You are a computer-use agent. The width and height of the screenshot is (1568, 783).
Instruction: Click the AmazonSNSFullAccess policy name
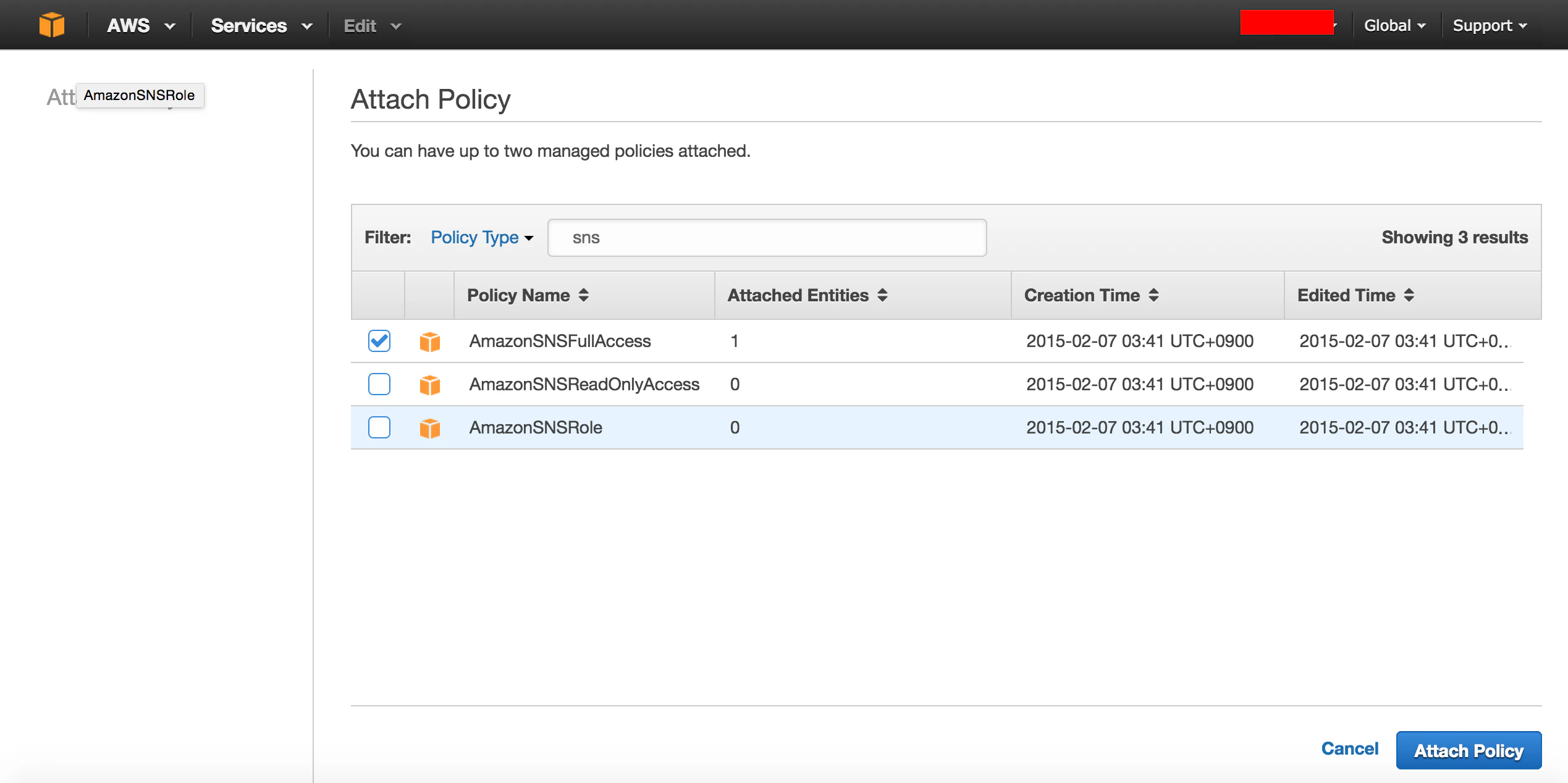(x=560, y=341)
